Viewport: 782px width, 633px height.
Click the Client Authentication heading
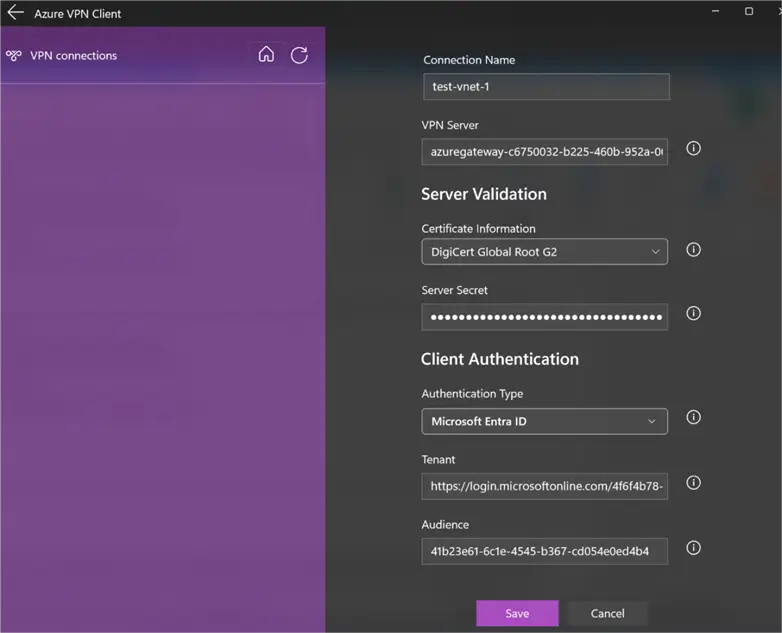coord(500,359)
